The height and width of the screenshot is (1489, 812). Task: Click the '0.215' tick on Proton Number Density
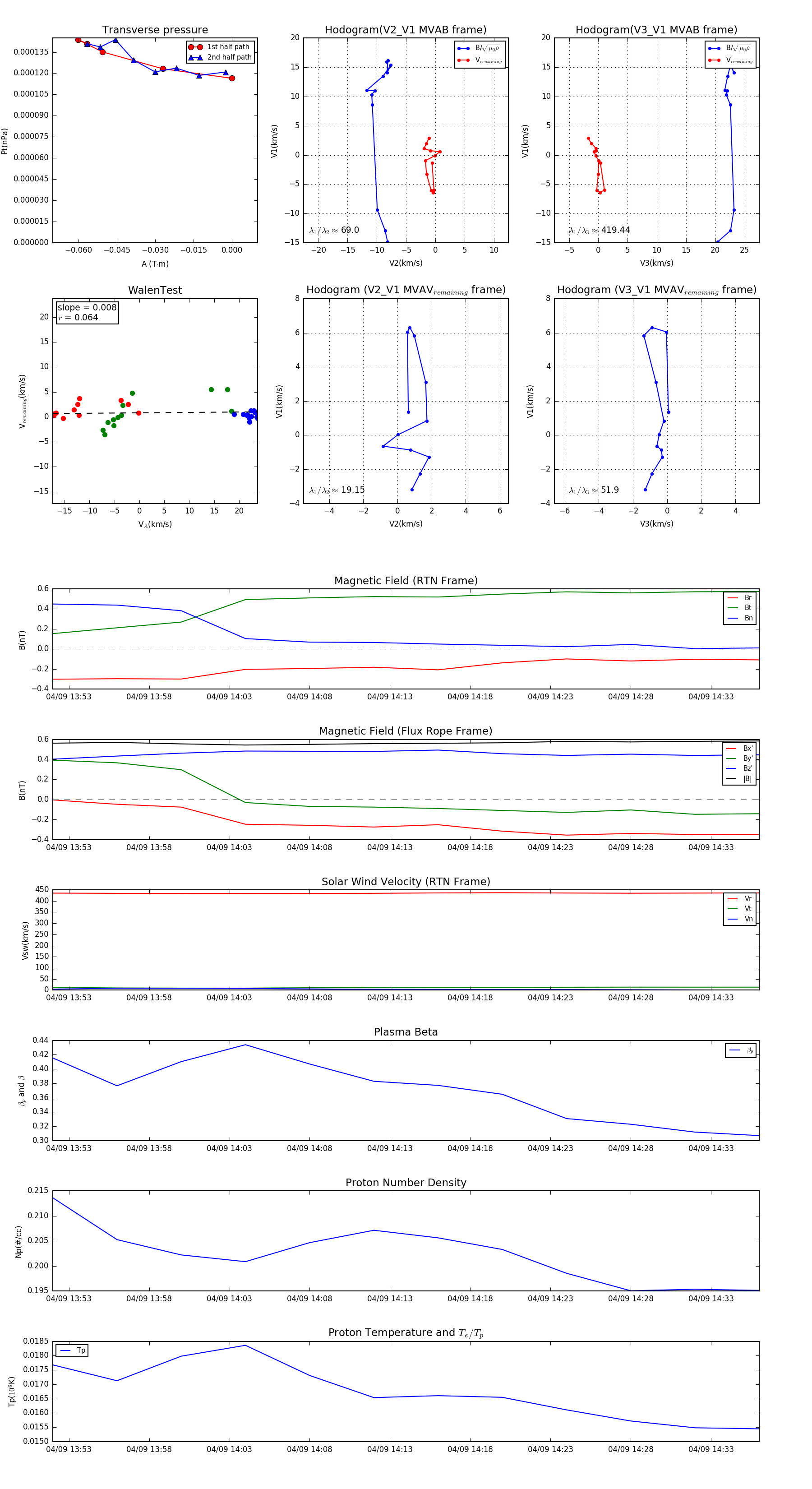point(38,1191)
